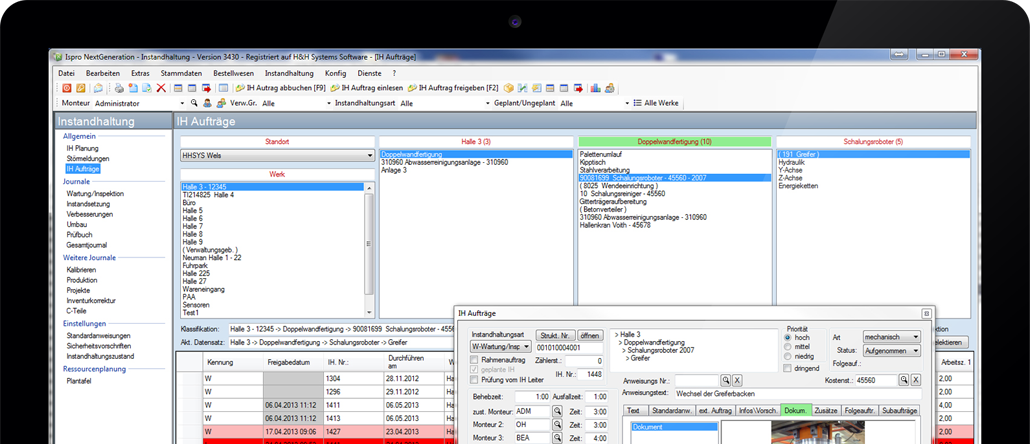Image resolution: width=1030 pixels, height=444 pixels.
Task: Click the Freigabedatum column header
Action: coord(292,362)
